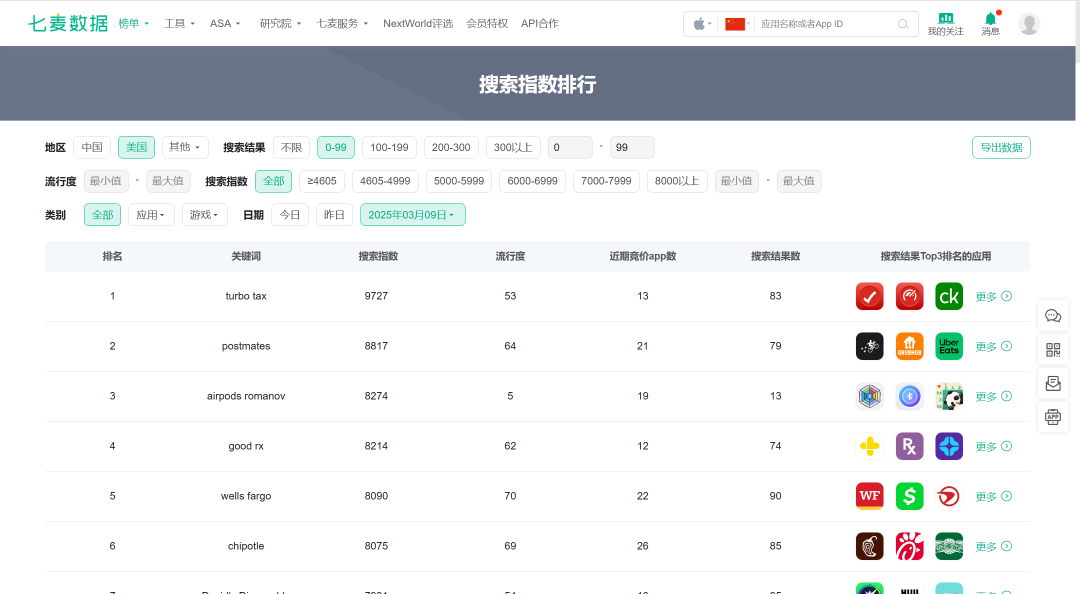Screen dimensions: 1080x594
Task: Open the blue Bluetooth app icon
Action: tap(909, 396)
